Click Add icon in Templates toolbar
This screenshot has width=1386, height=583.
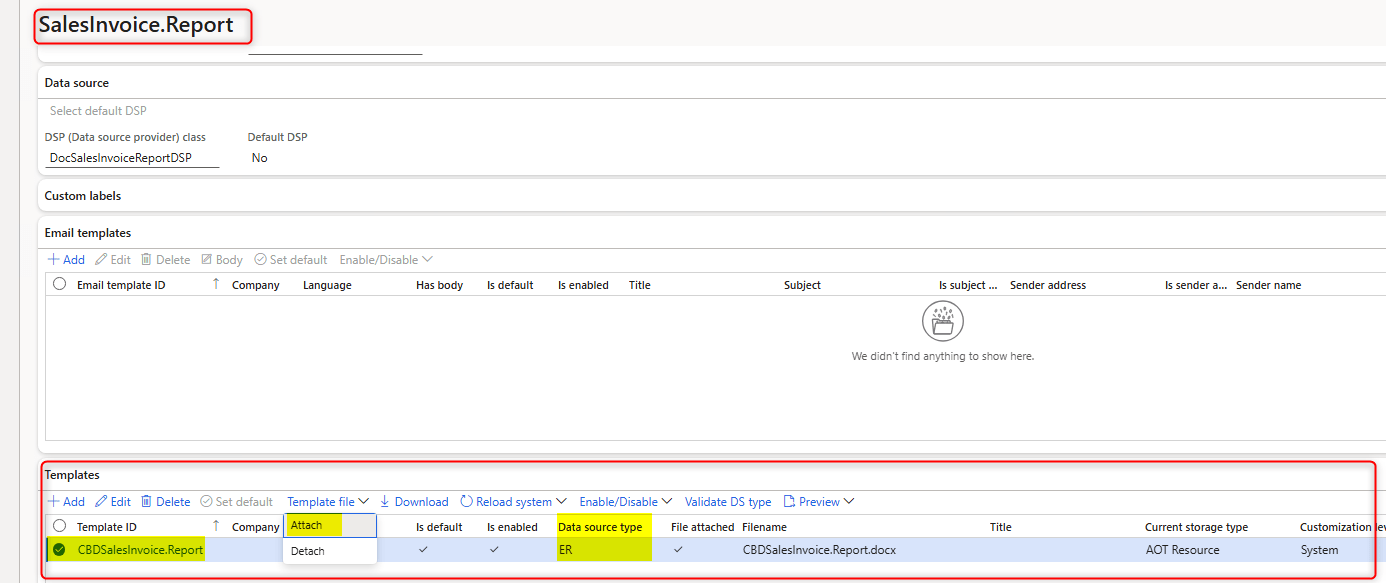[53, 502]
